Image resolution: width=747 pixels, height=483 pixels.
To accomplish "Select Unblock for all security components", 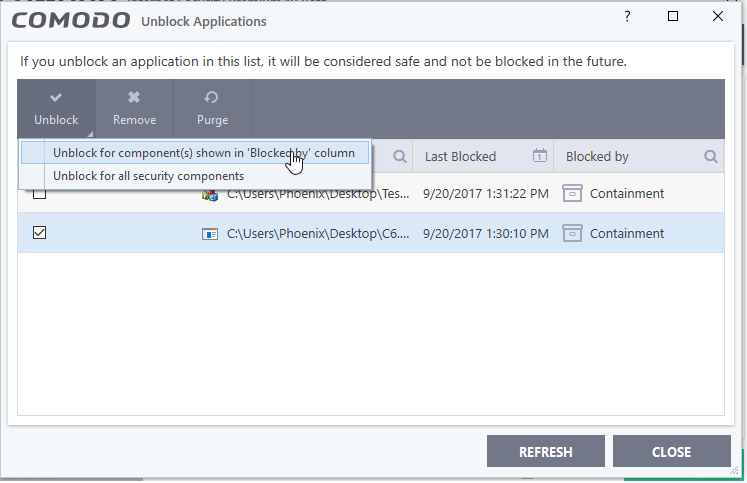I will (x=148, y=175).
